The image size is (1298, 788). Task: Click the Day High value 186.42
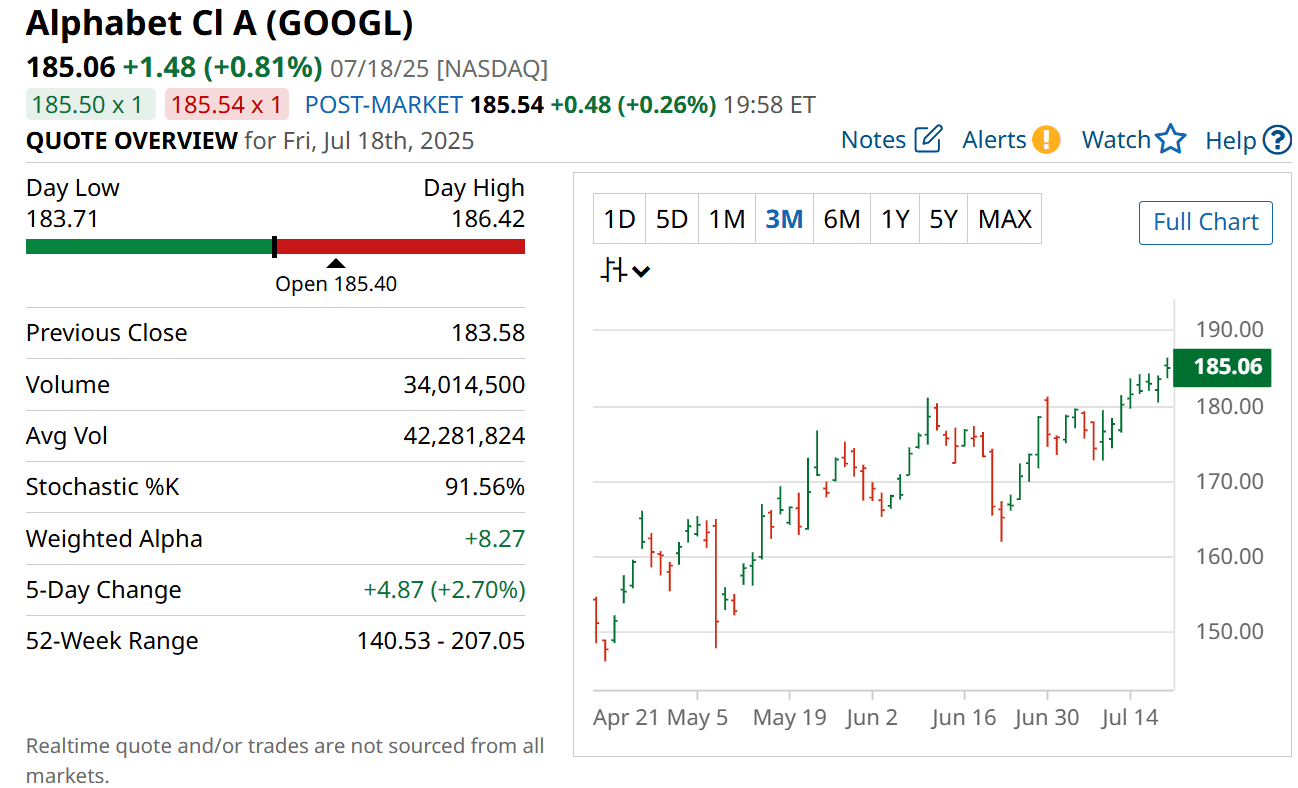coord(488,218)
